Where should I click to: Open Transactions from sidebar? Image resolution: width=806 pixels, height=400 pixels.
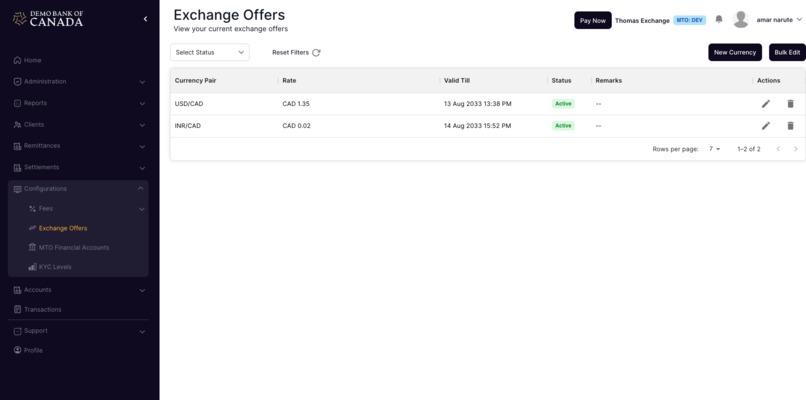[x=43, y=310]
